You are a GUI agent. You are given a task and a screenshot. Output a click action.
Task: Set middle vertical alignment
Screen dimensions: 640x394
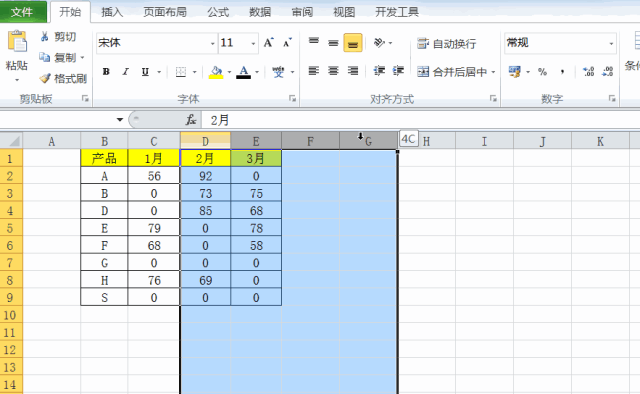point(333,42)
